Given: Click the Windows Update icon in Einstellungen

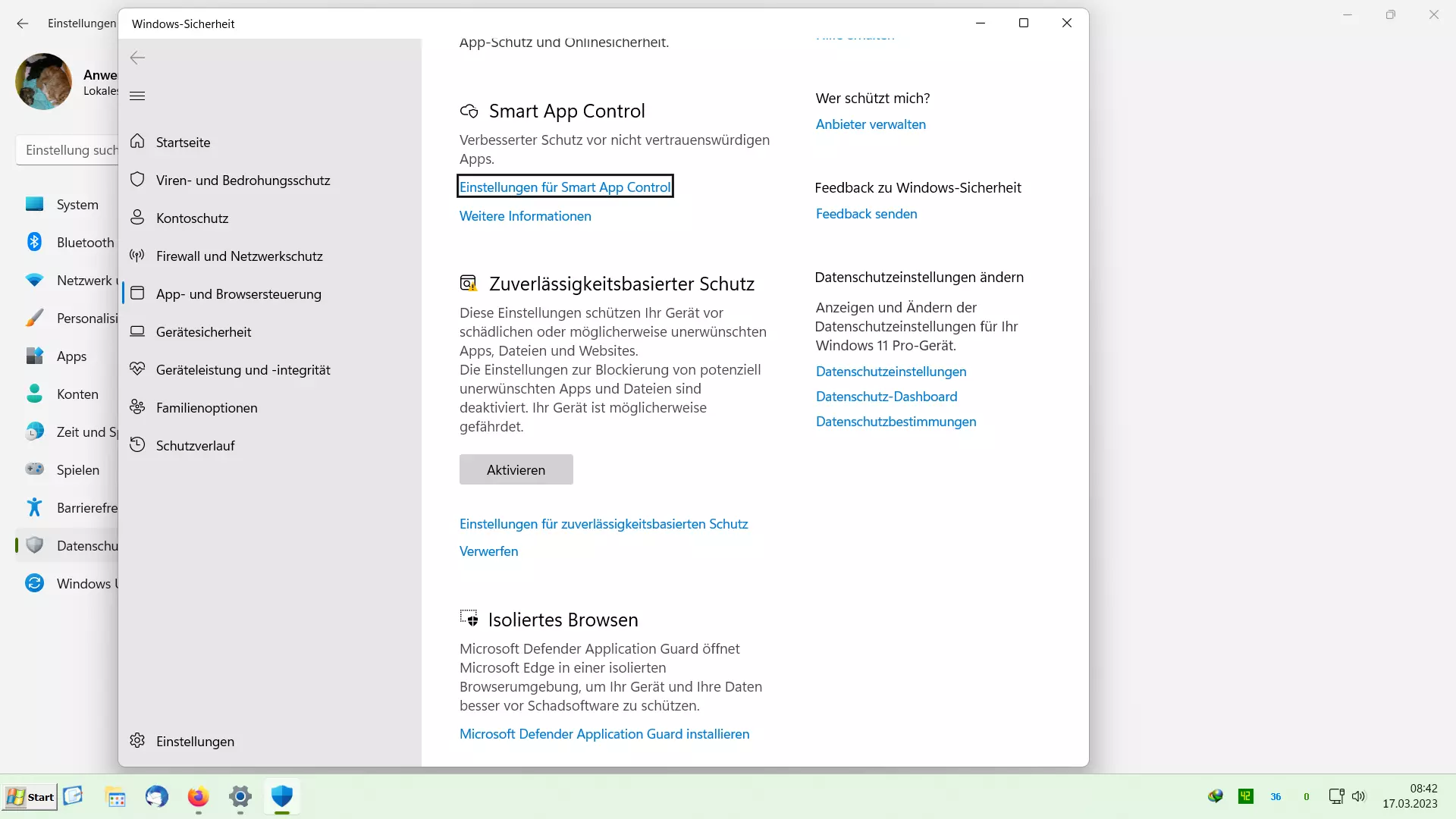Looking at the screenshot, I should (34, 583).
